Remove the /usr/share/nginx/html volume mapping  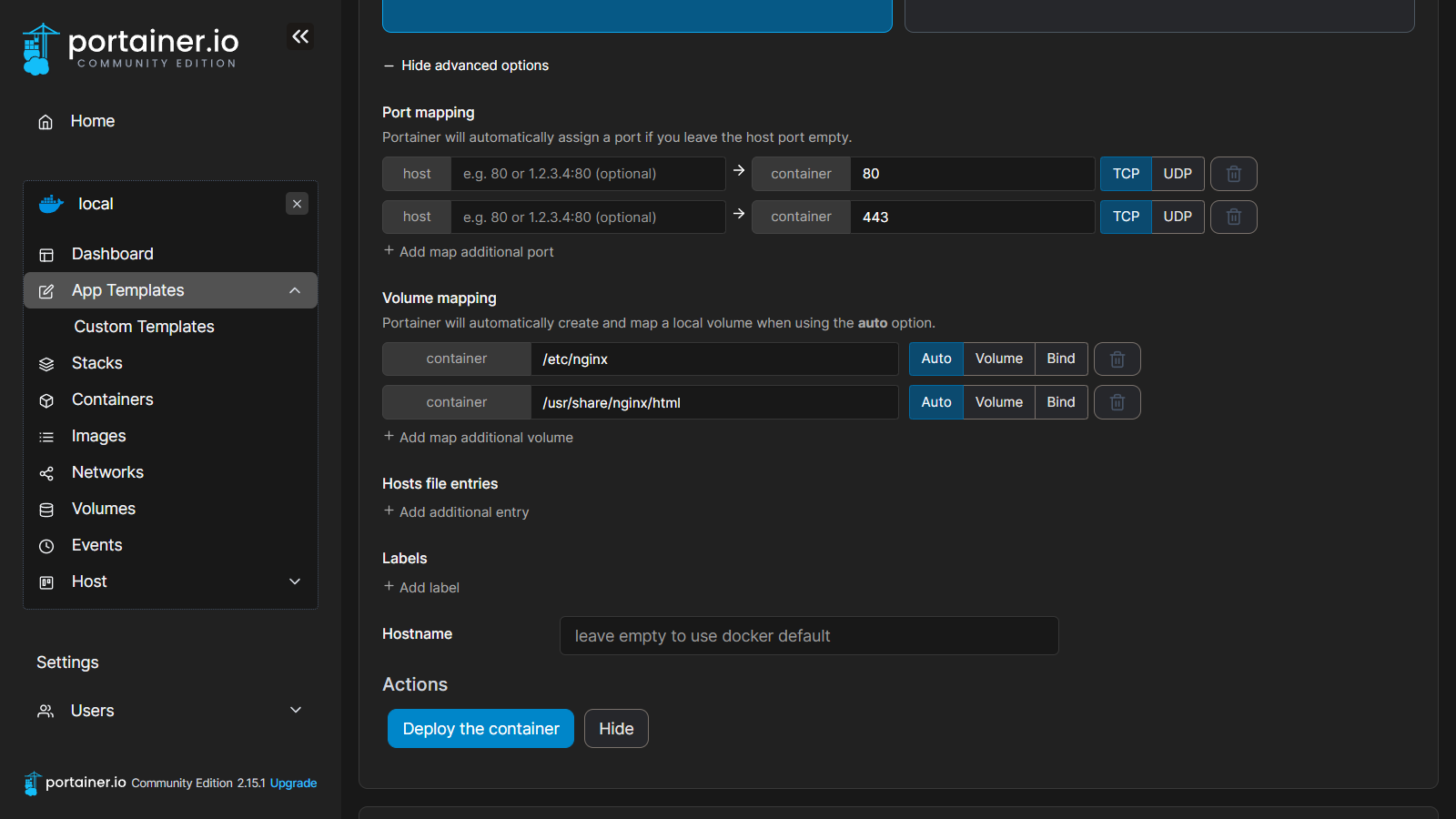pos(1117,402)
